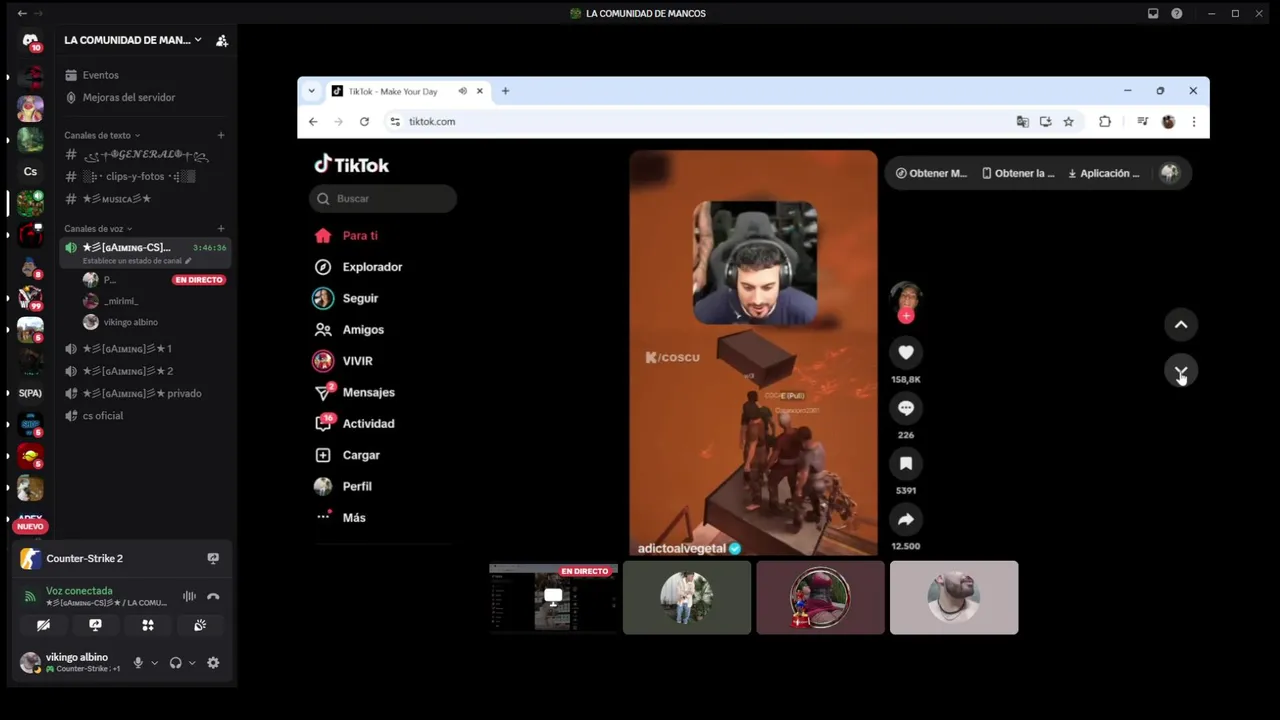The image size is (1280, 720).
Task: Stream Counter-Strike 2 screen share icon
Action: 213,558
